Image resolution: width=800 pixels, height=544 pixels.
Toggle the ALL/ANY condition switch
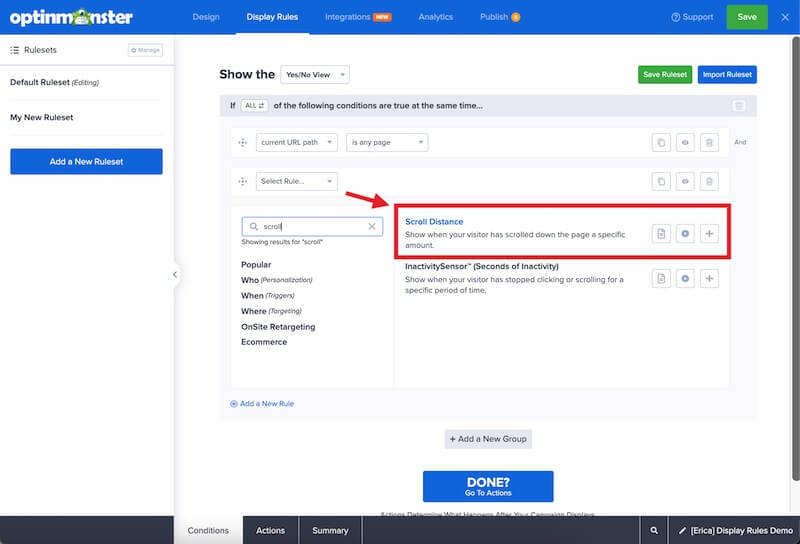click(254, 105)
